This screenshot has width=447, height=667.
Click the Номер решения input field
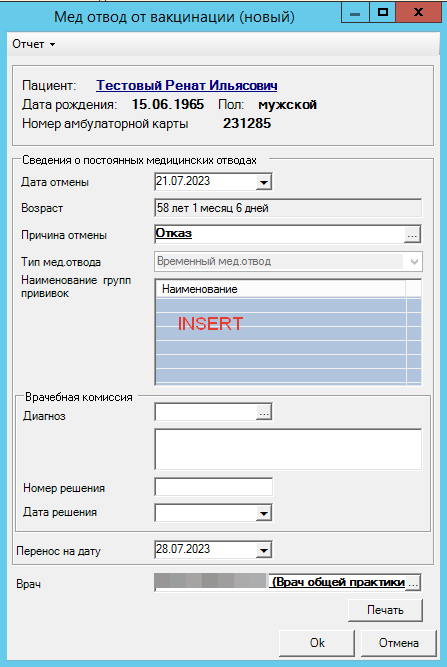214,487
